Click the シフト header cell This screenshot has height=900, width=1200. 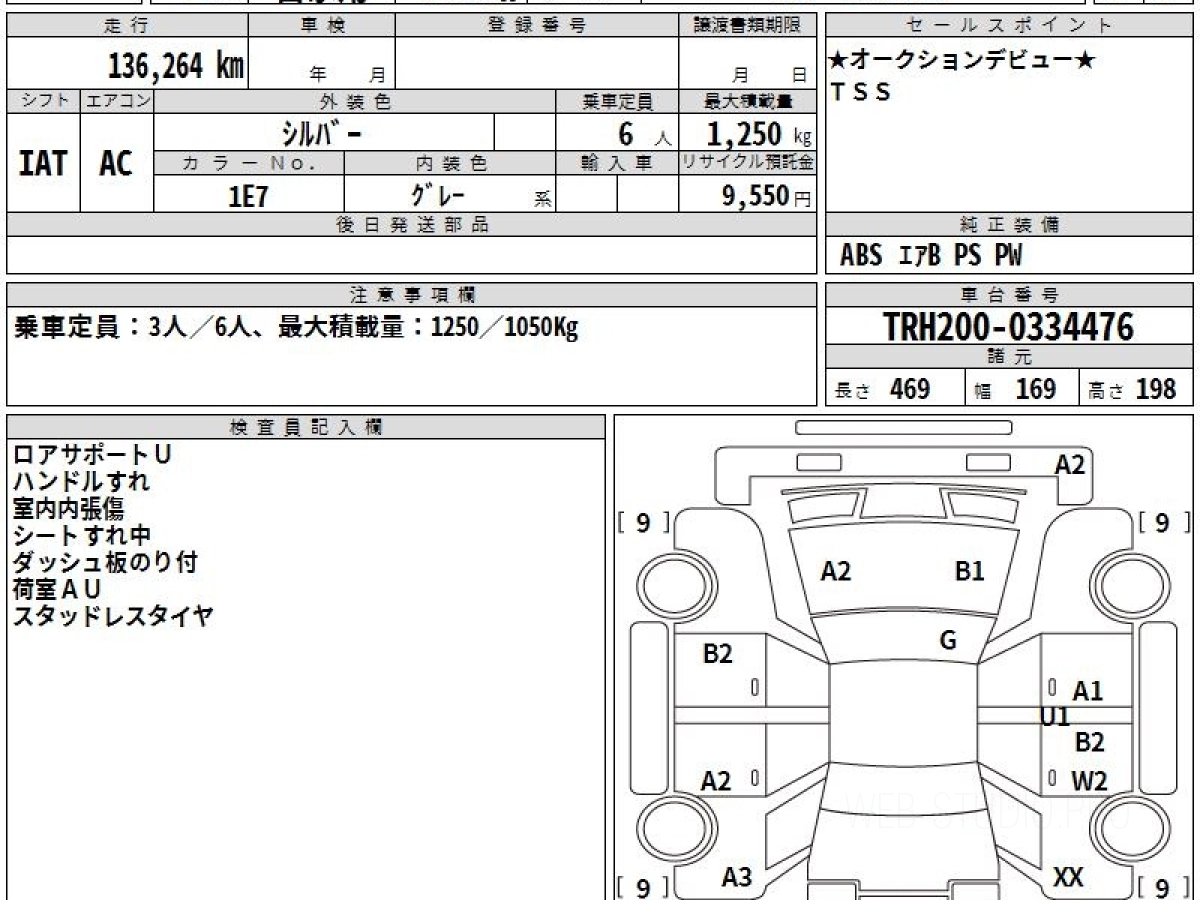pos(44,101)
